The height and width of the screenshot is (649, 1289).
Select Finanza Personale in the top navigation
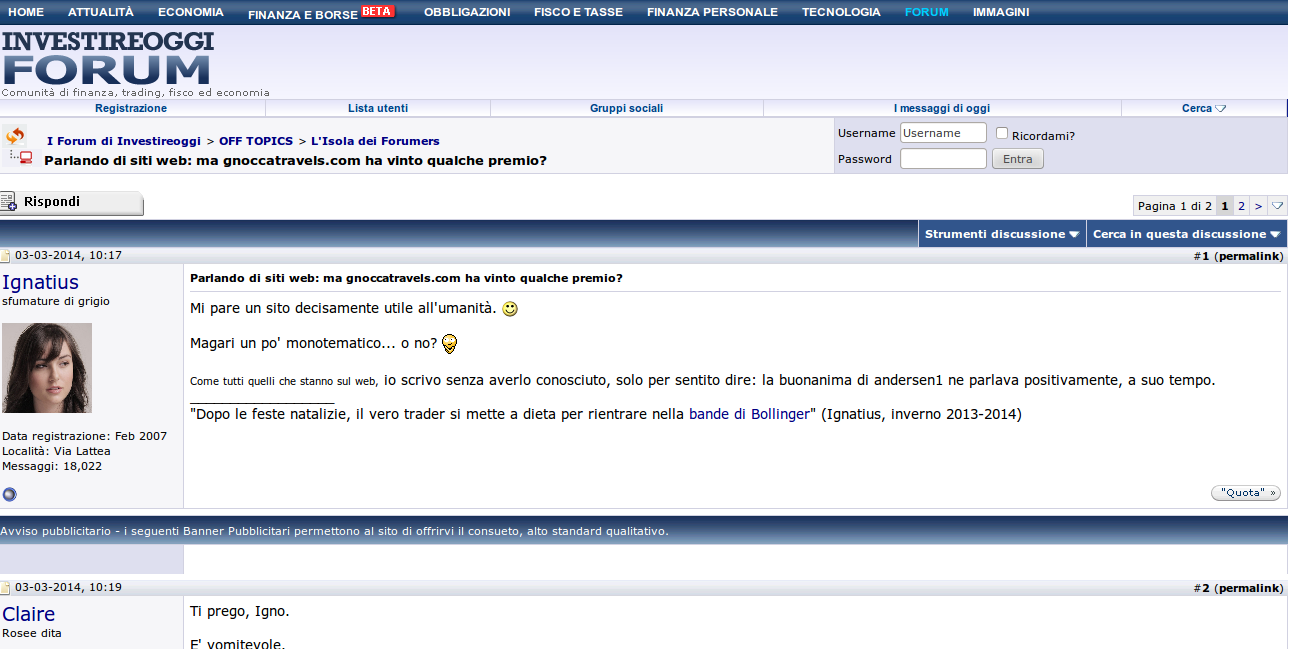[x=712, y=12]
